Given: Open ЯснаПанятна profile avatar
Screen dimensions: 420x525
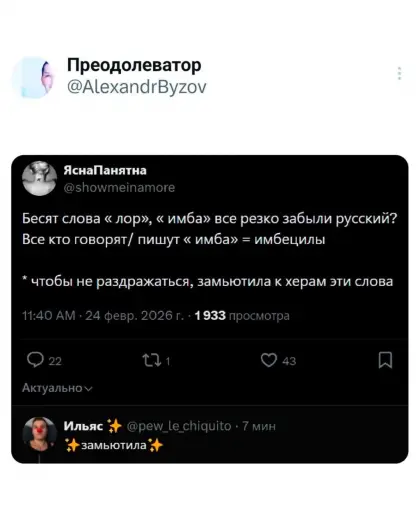Looking at the screenshot, I should click(40, 178).
